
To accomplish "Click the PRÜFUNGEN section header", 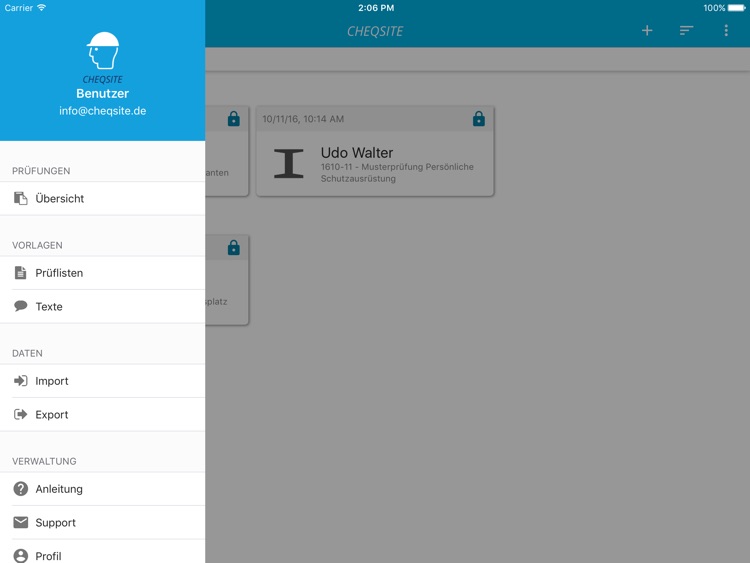I will coord(41,171).
